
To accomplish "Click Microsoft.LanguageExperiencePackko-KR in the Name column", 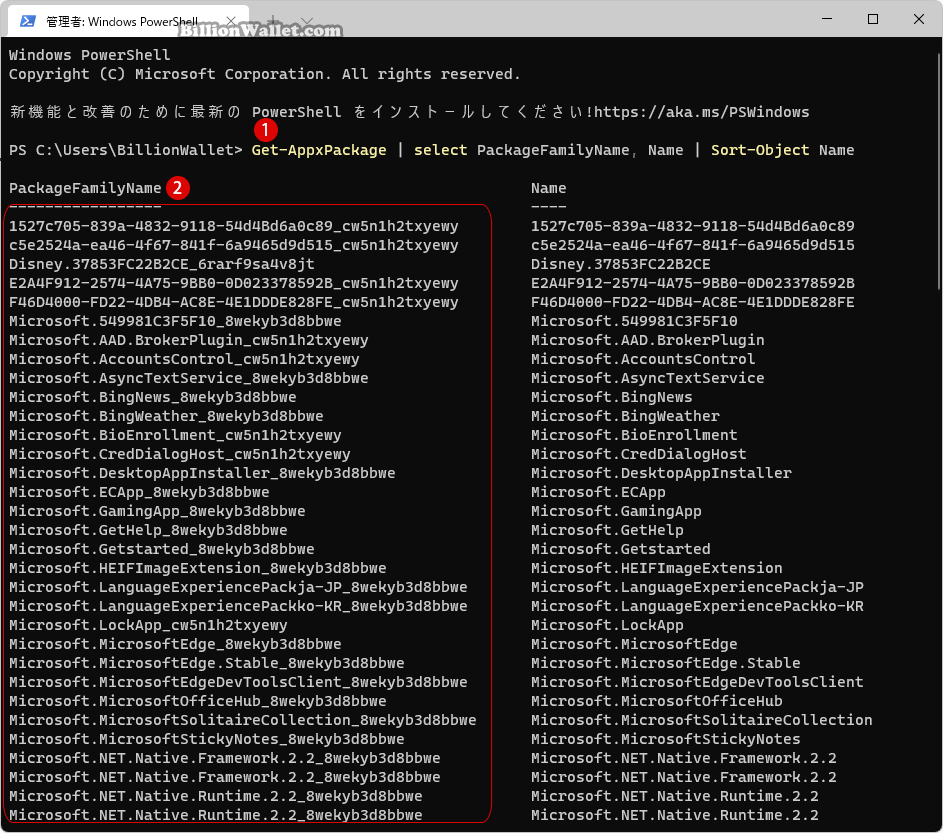I will 697,606.
